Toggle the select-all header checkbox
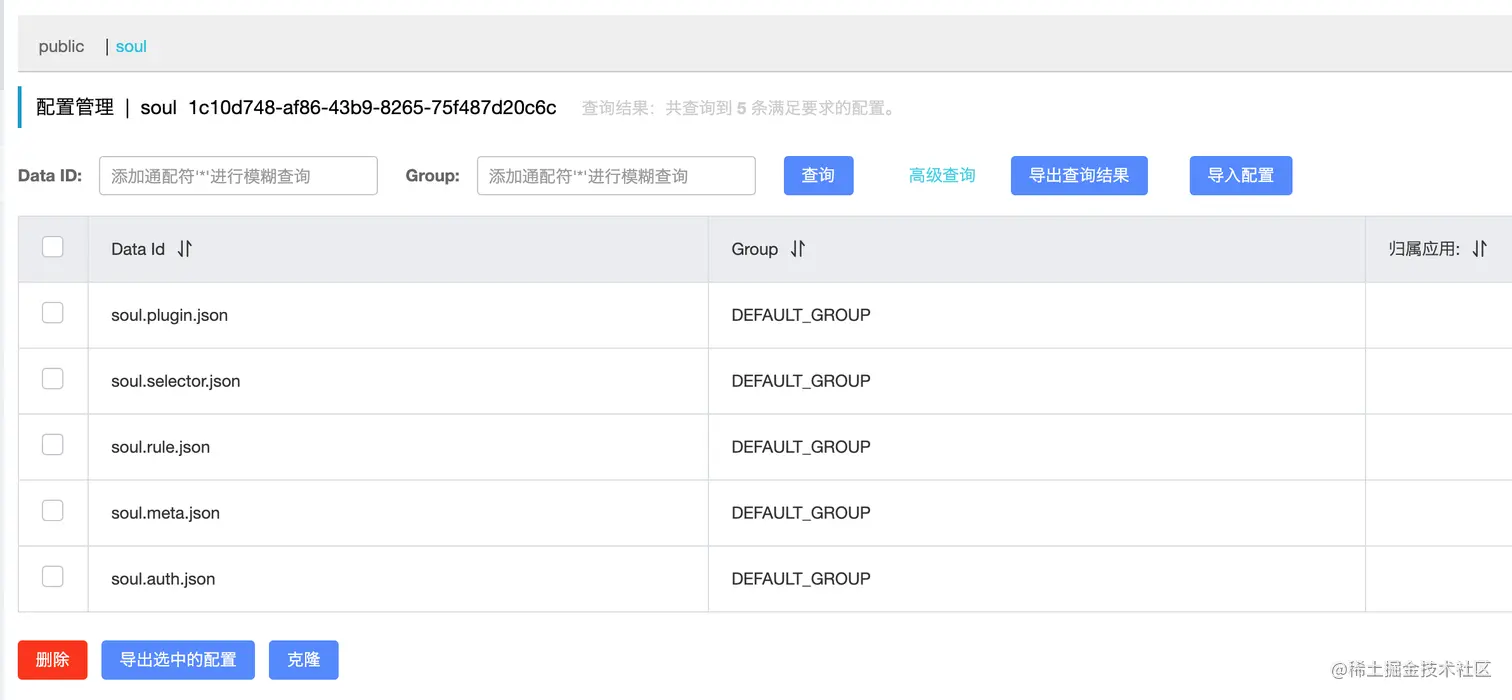 53,247
